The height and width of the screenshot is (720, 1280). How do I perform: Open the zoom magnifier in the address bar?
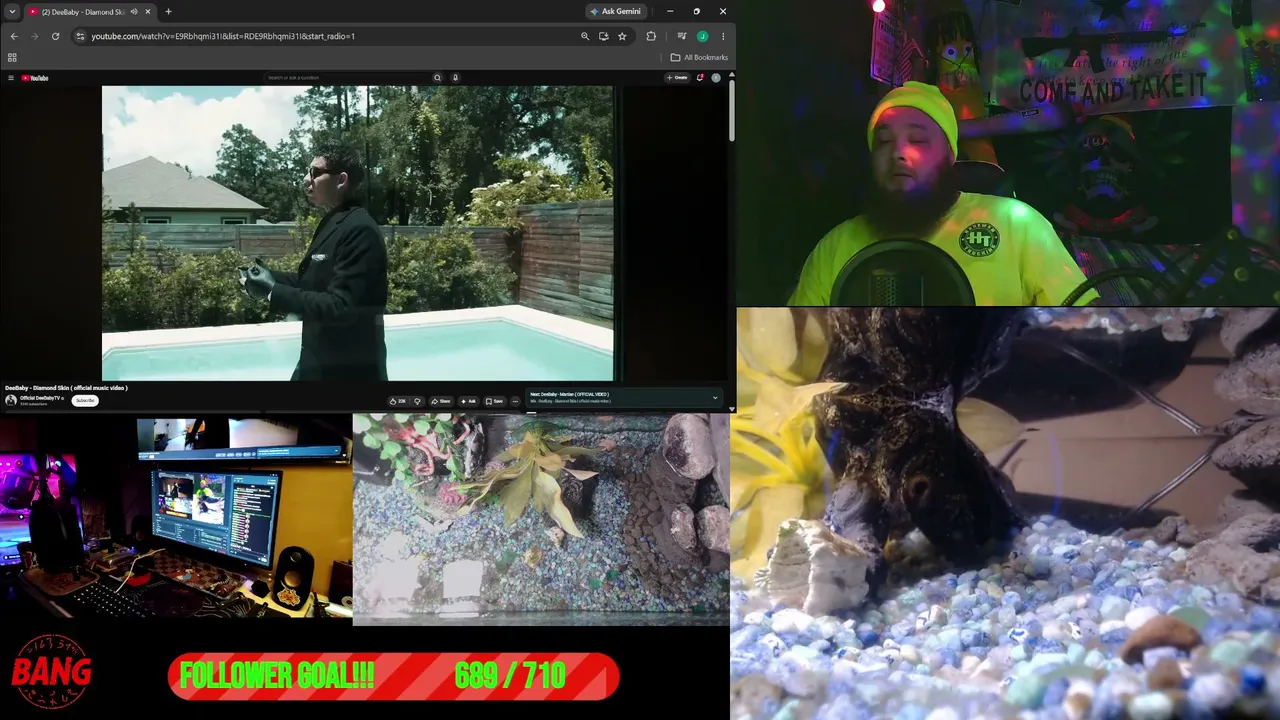tap(585, 36)
